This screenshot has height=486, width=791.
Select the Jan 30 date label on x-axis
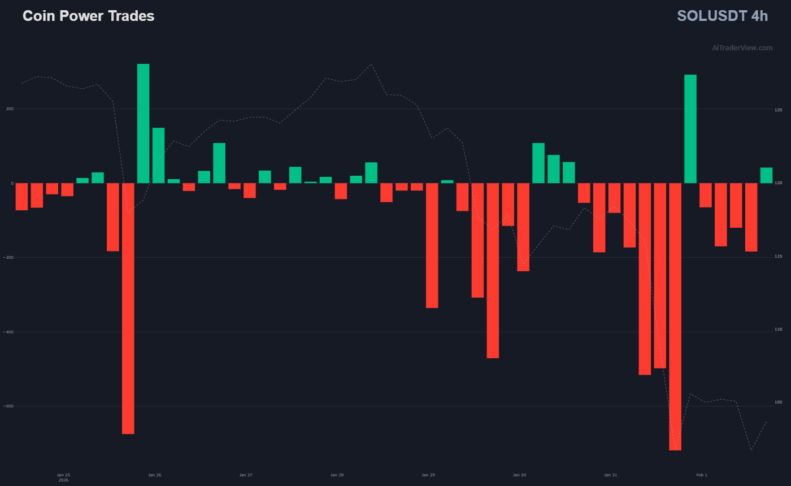click(519, 475)
